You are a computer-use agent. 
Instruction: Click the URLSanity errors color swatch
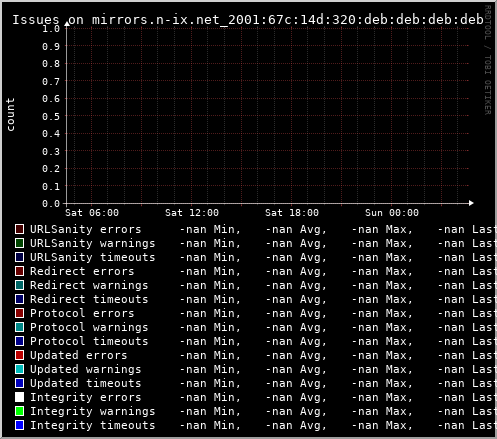click(x=19, y=229)
